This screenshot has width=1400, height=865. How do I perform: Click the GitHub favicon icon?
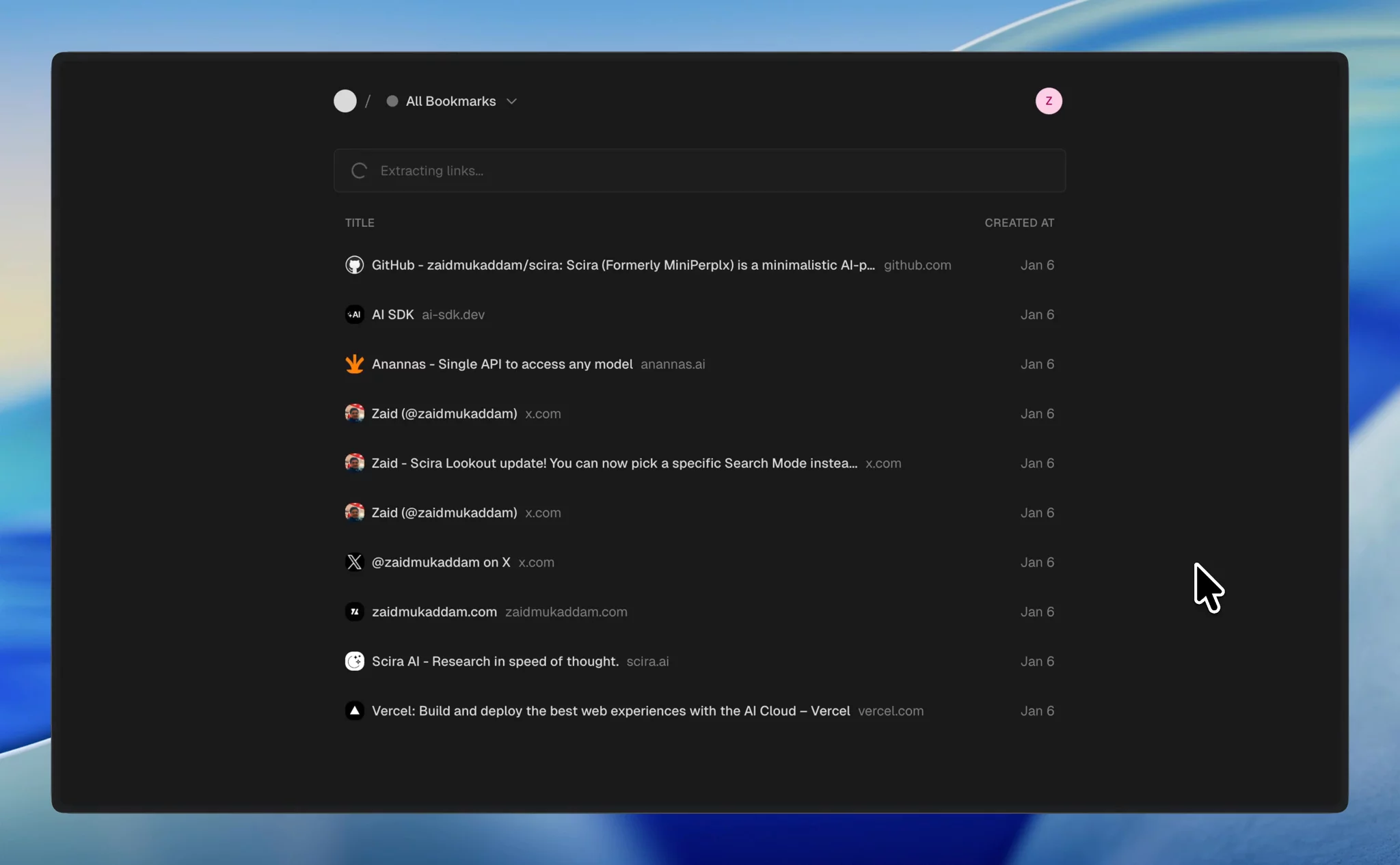click(x=354, y=265)
